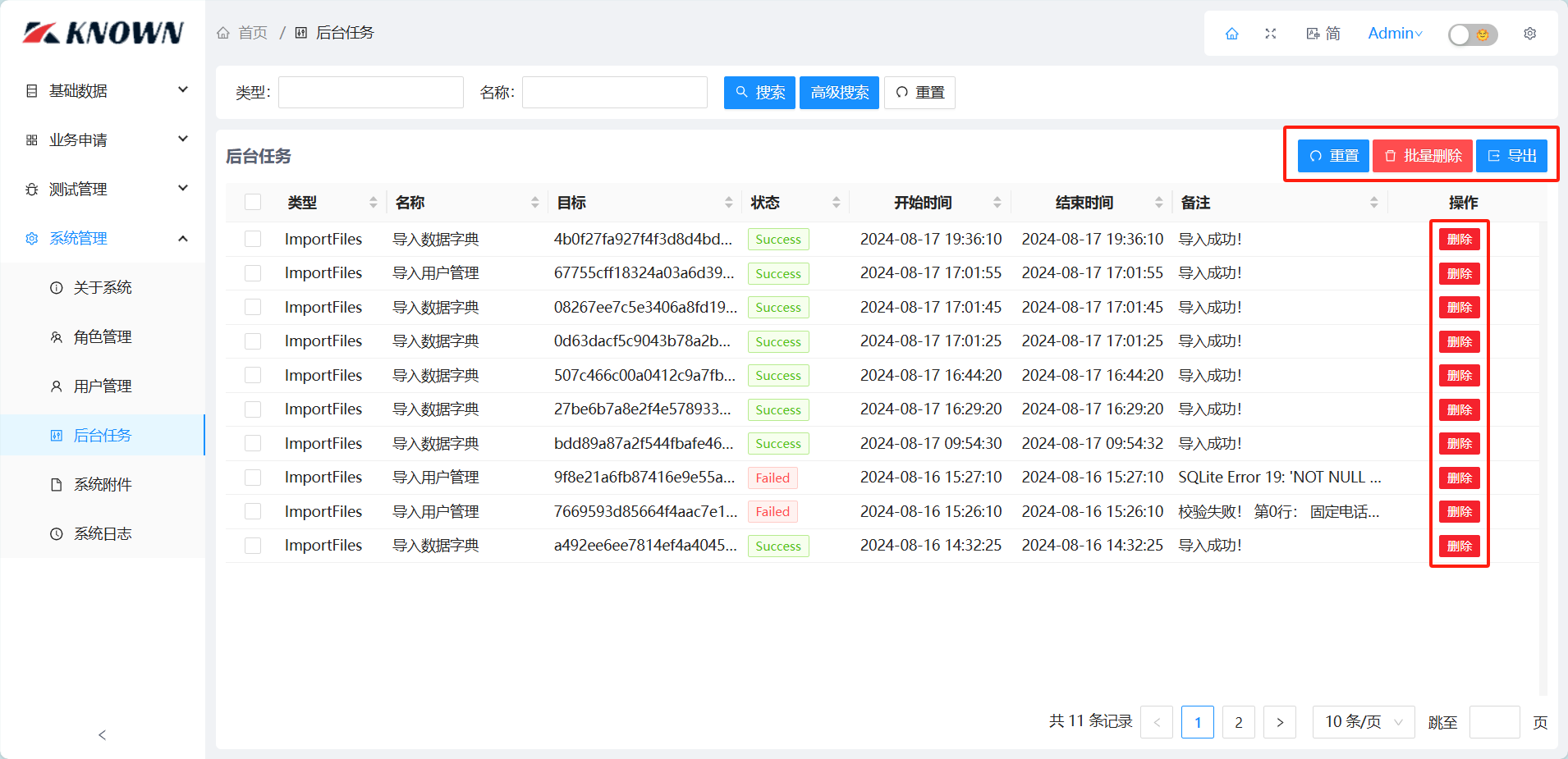
Task: Click the Success tag at 16:44:20
Action: click(x=778, y=376)
